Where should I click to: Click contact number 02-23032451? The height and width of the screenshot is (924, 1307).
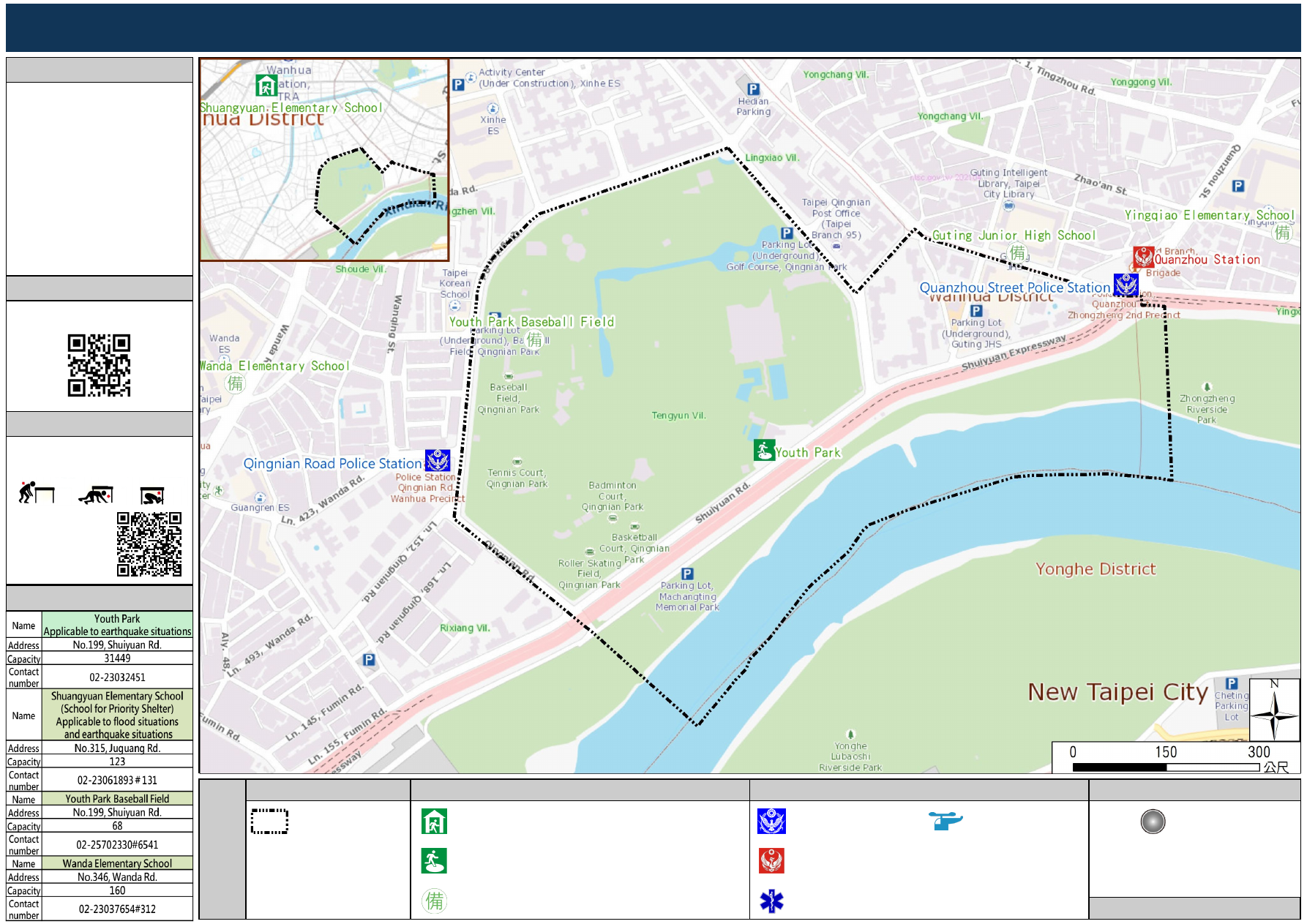click(x=117, y=677)
